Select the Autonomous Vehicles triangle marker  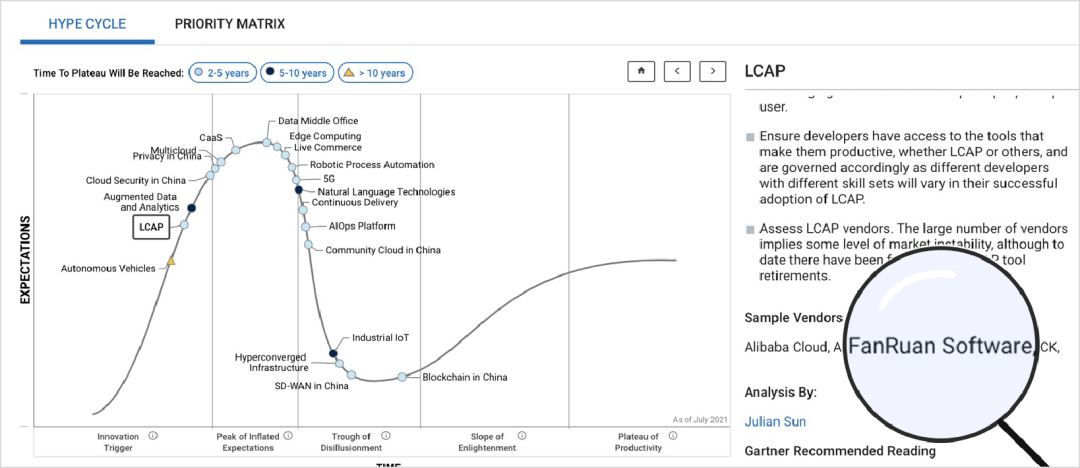(171, 261)
